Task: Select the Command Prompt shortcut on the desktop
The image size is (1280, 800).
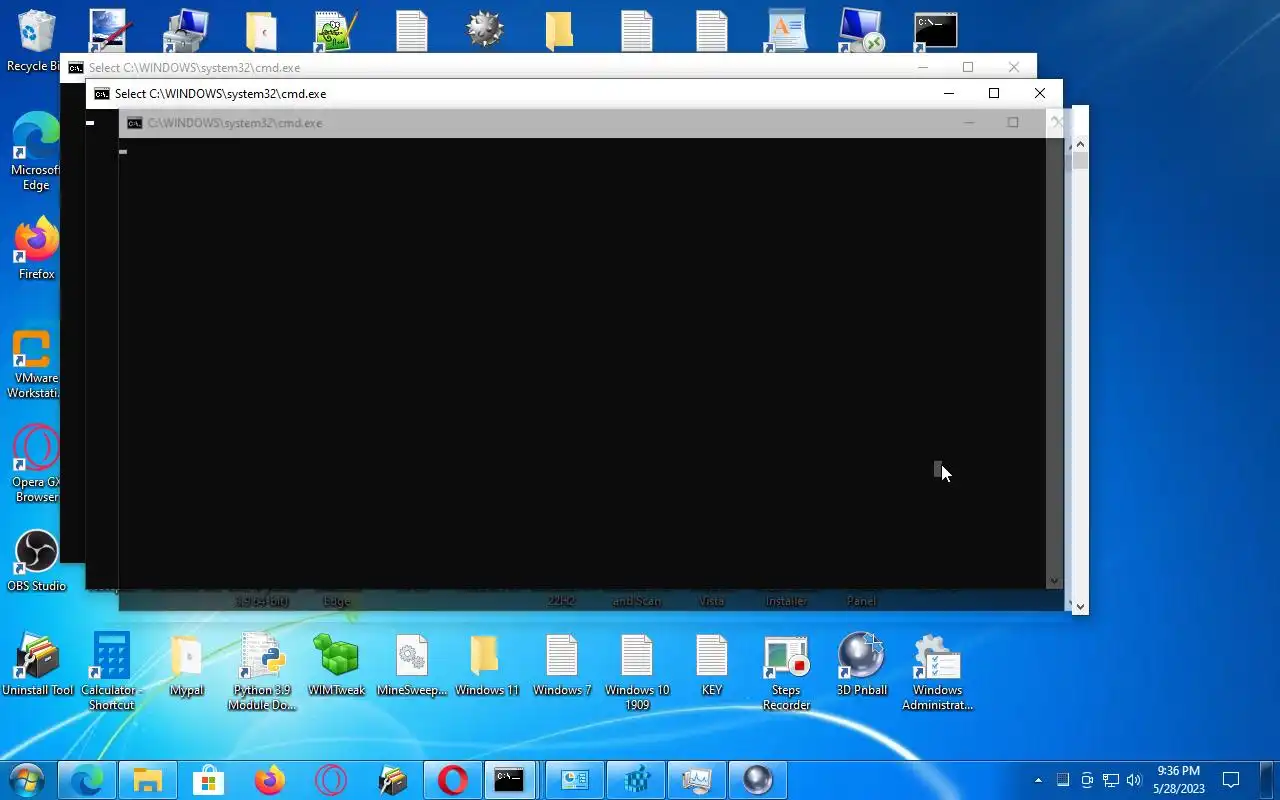Action: [x=936, y=30]
